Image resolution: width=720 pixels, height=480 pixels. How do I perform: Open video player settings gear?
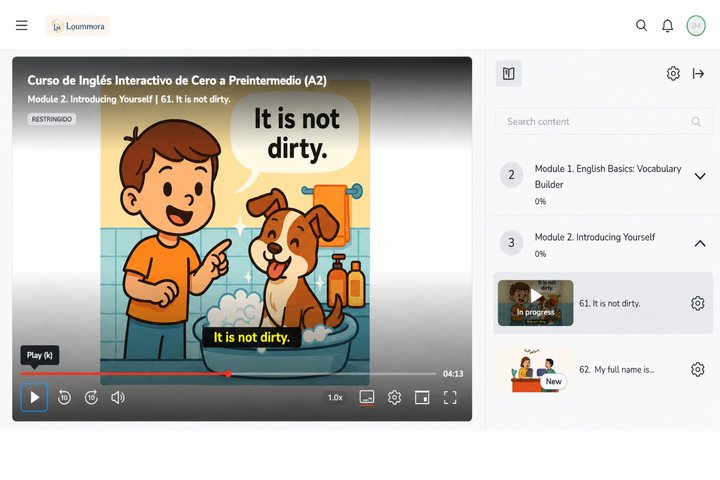[394, 397]
